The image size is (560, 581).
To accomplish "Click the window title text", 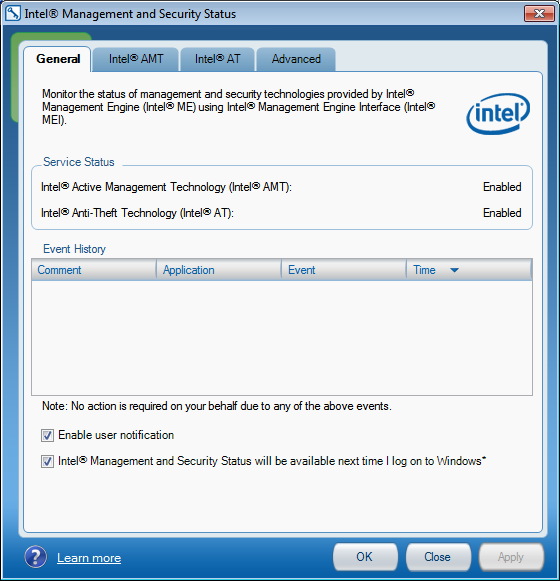I will (x=130, y=14).
